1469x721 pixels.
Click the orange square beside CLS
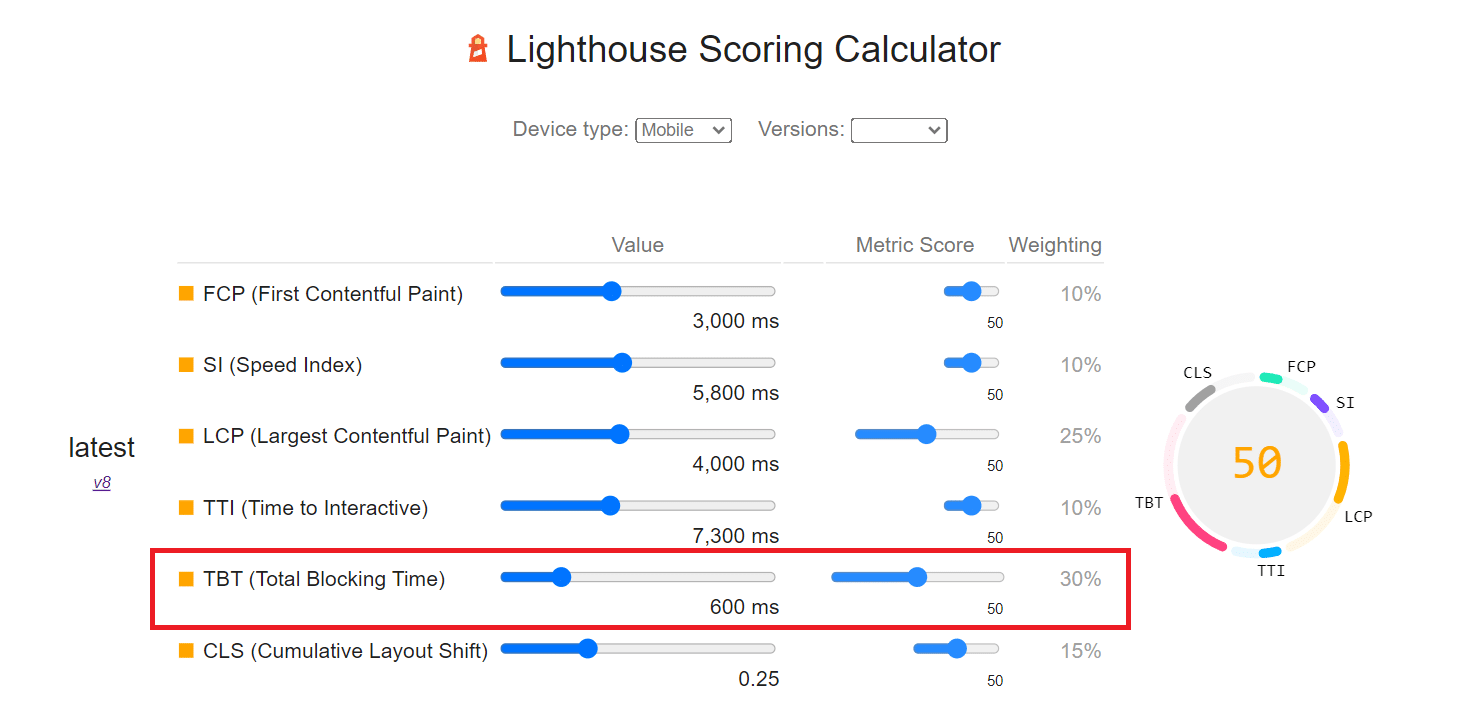point(185,651)
